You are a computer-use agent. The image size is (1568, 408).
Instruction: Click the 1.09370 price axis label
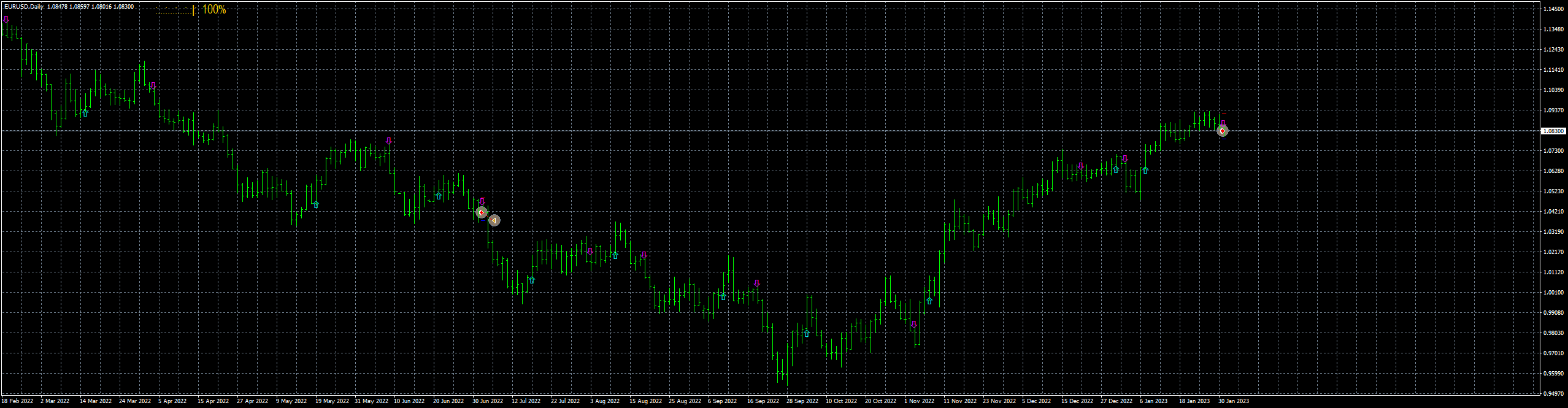(1553, 110)
